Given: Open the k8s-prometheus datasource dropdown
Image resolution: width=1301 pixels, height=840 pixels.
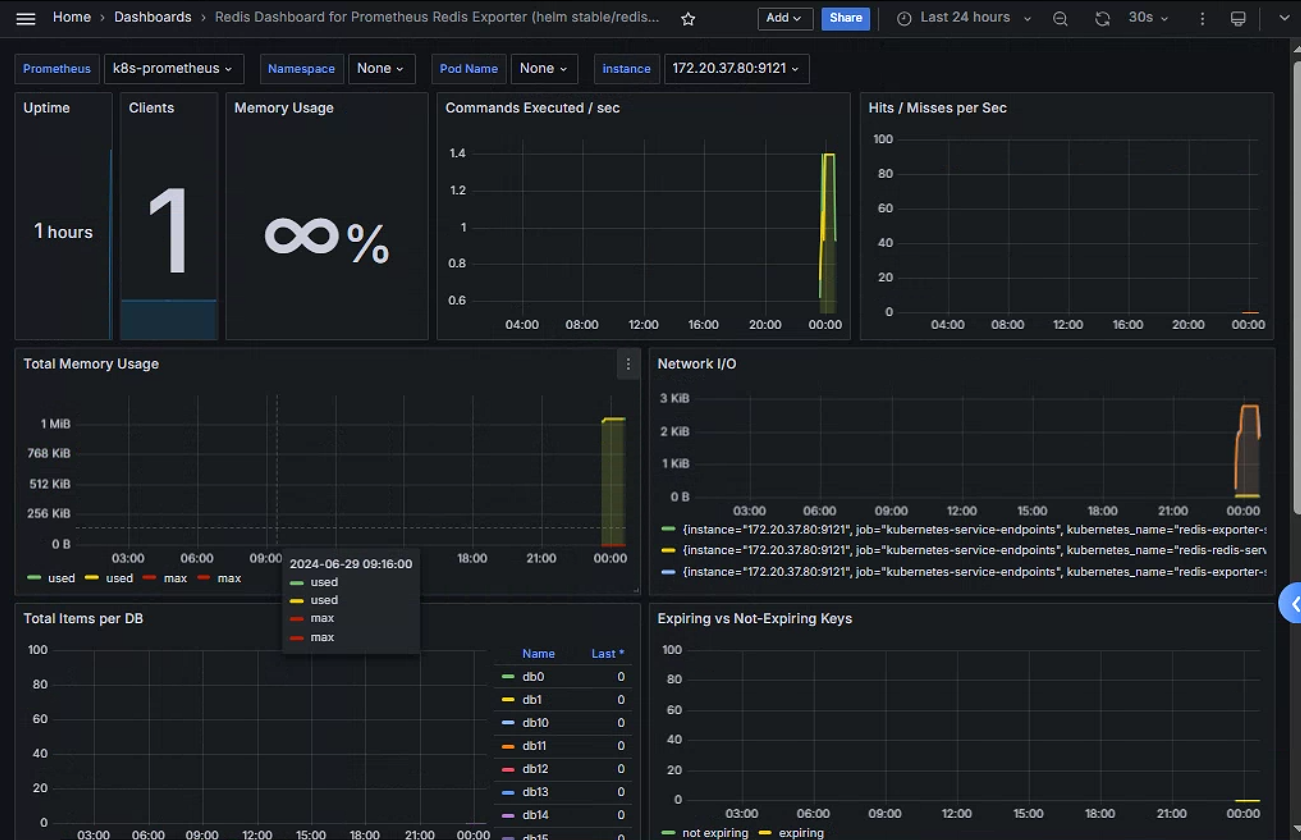Looking at the screenshot, I should coord(174,69).
